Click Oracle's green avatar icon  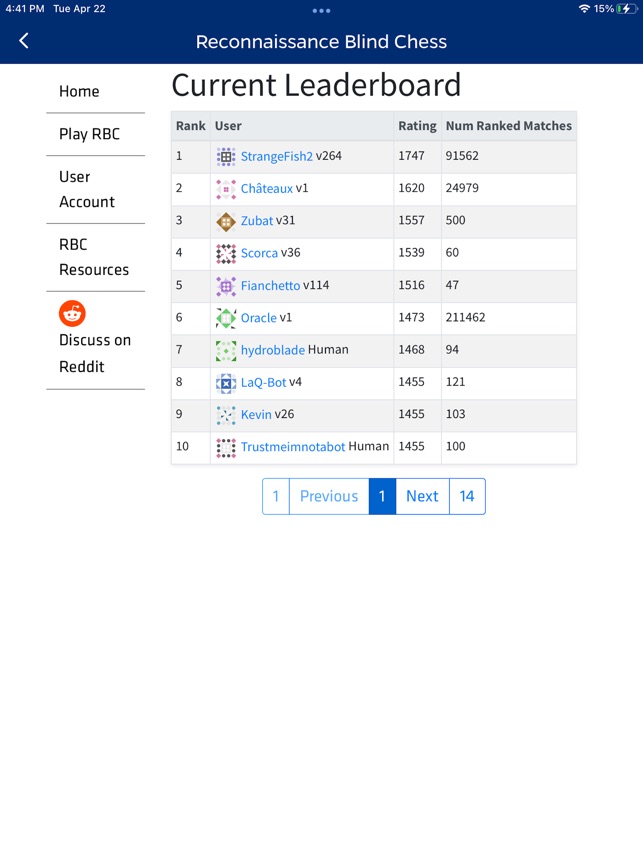226,318
